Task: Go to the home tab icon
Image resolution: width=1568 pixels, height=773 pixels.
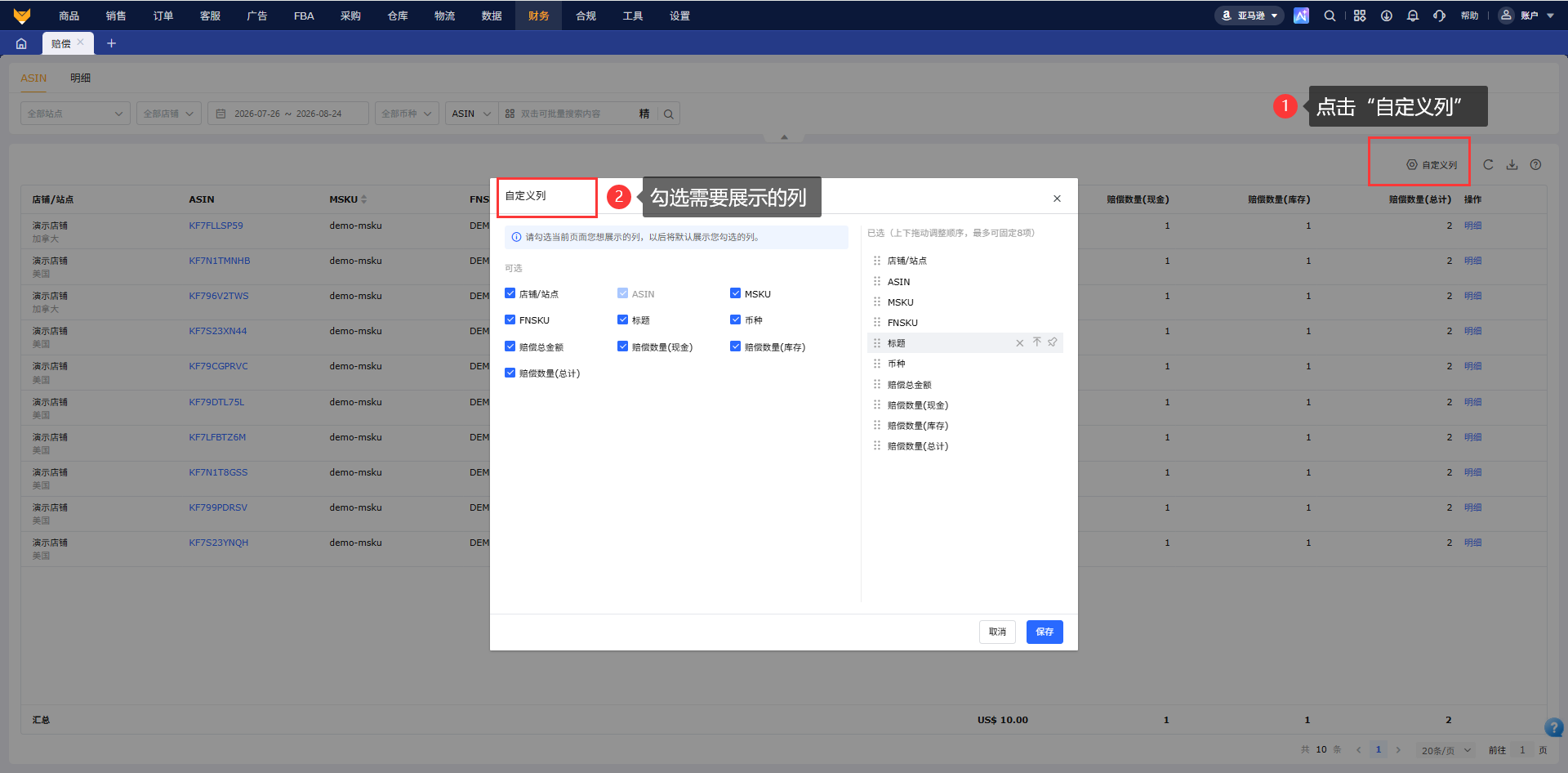Action: click(x=21, y=43)
